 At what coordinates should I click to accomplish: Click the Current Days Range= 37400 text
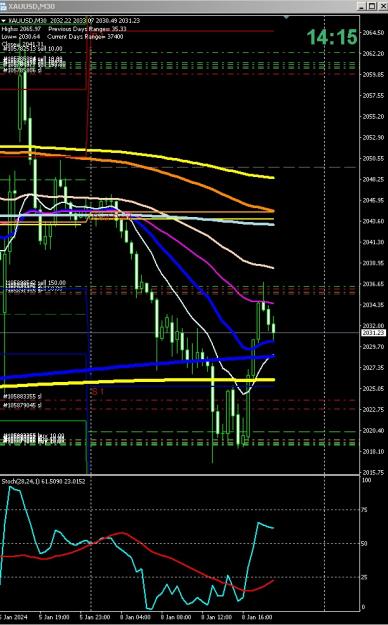[x=85, y=37]
